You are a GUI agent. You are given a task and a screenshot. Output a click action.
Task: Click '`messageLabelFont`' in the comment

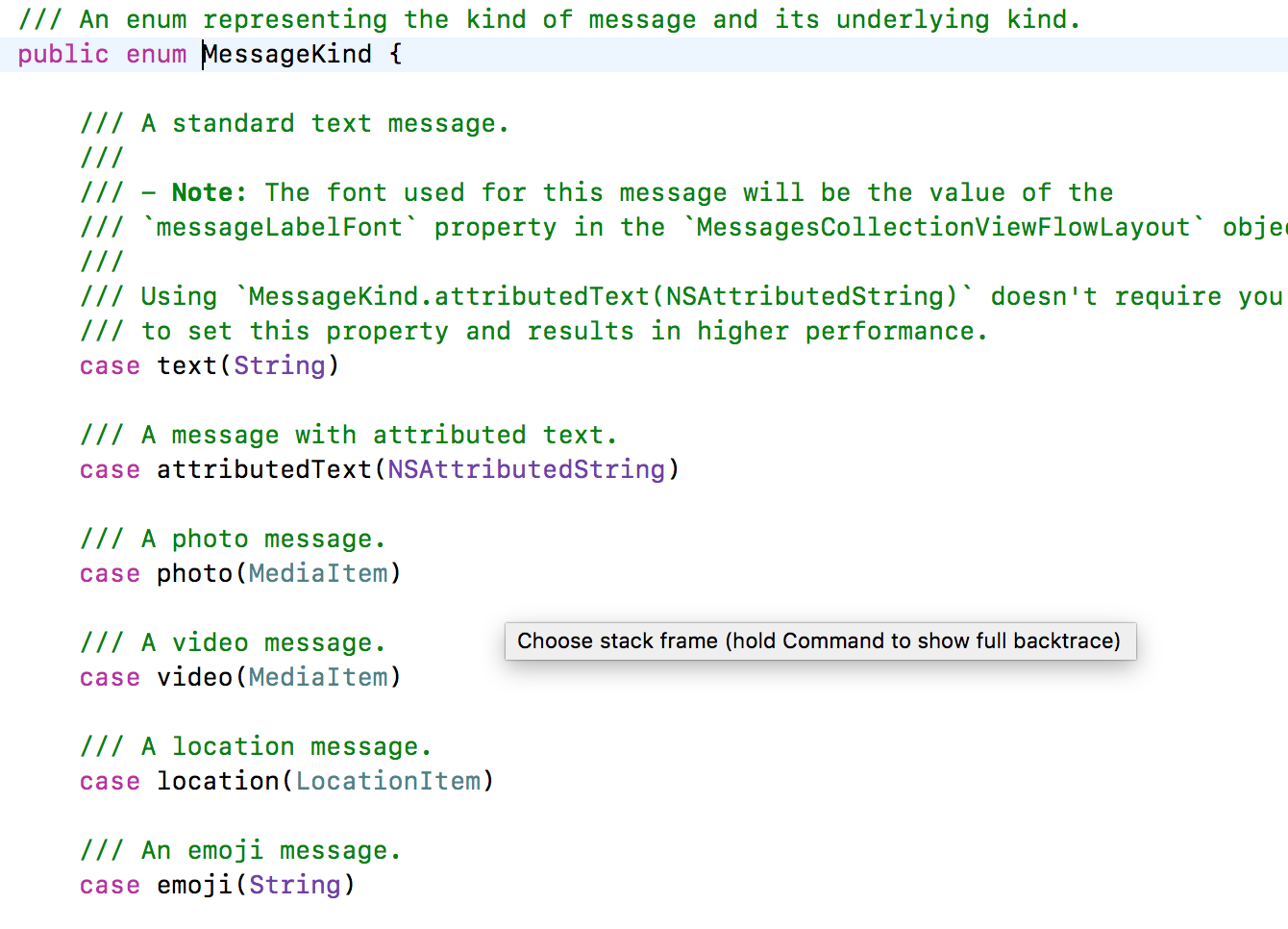[280, 227]
